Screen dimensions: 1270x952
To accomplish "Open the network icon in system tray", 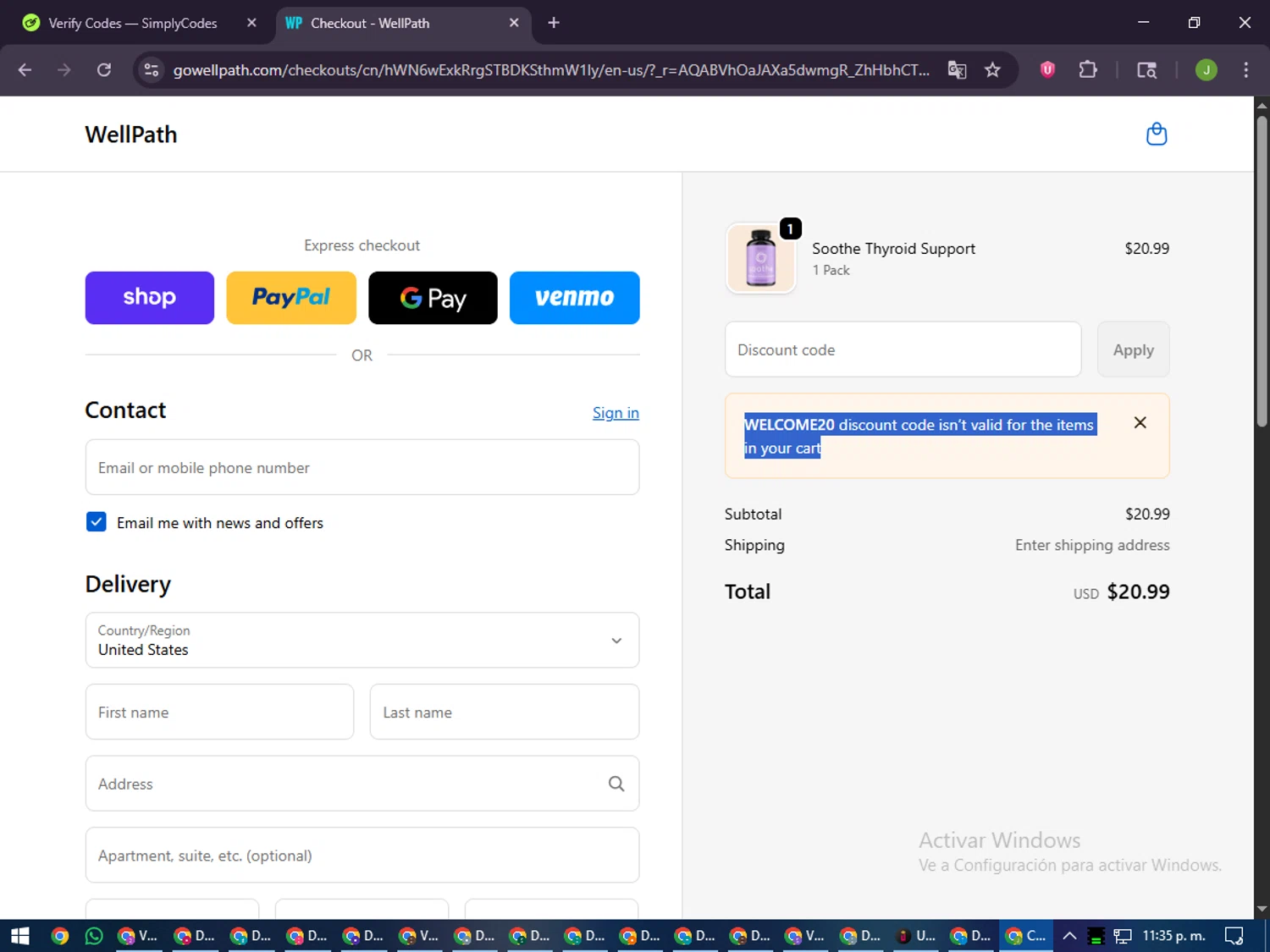I will click(1123, 935).
